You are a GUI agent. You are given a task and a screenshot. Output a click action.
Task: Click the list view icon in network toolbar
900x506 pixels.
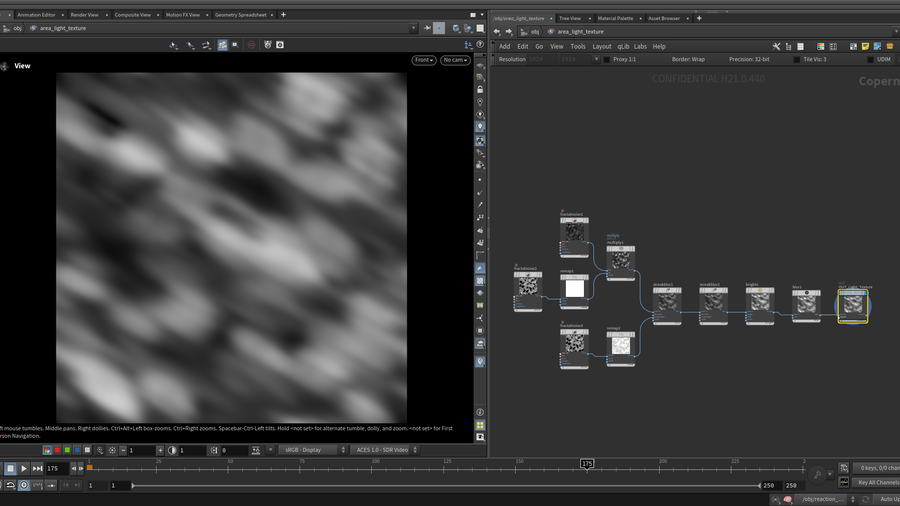790,46
